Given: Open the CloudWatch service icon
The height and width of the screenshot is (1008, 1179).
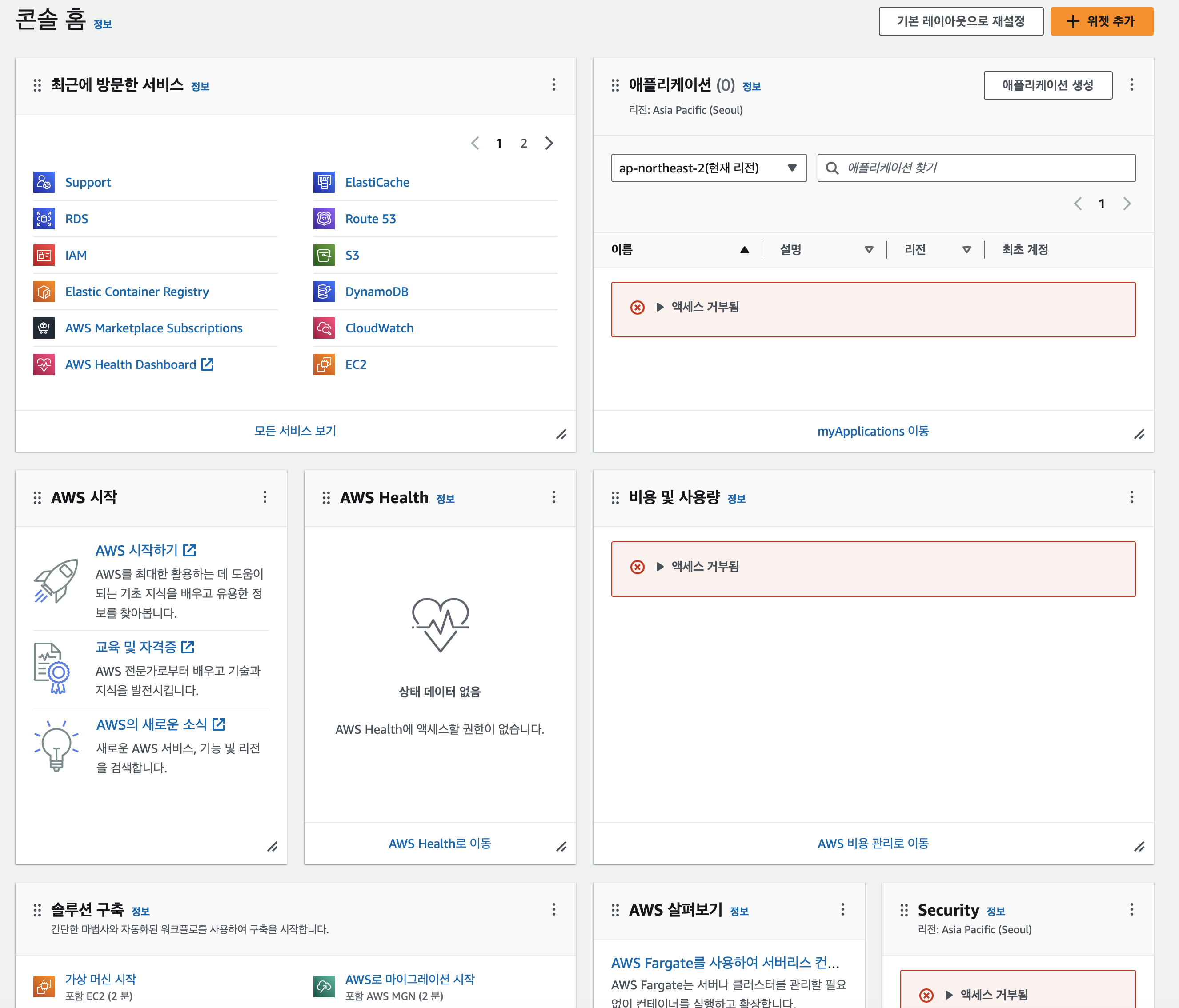Looking at the screenshot, I should (x=324, y=328).
